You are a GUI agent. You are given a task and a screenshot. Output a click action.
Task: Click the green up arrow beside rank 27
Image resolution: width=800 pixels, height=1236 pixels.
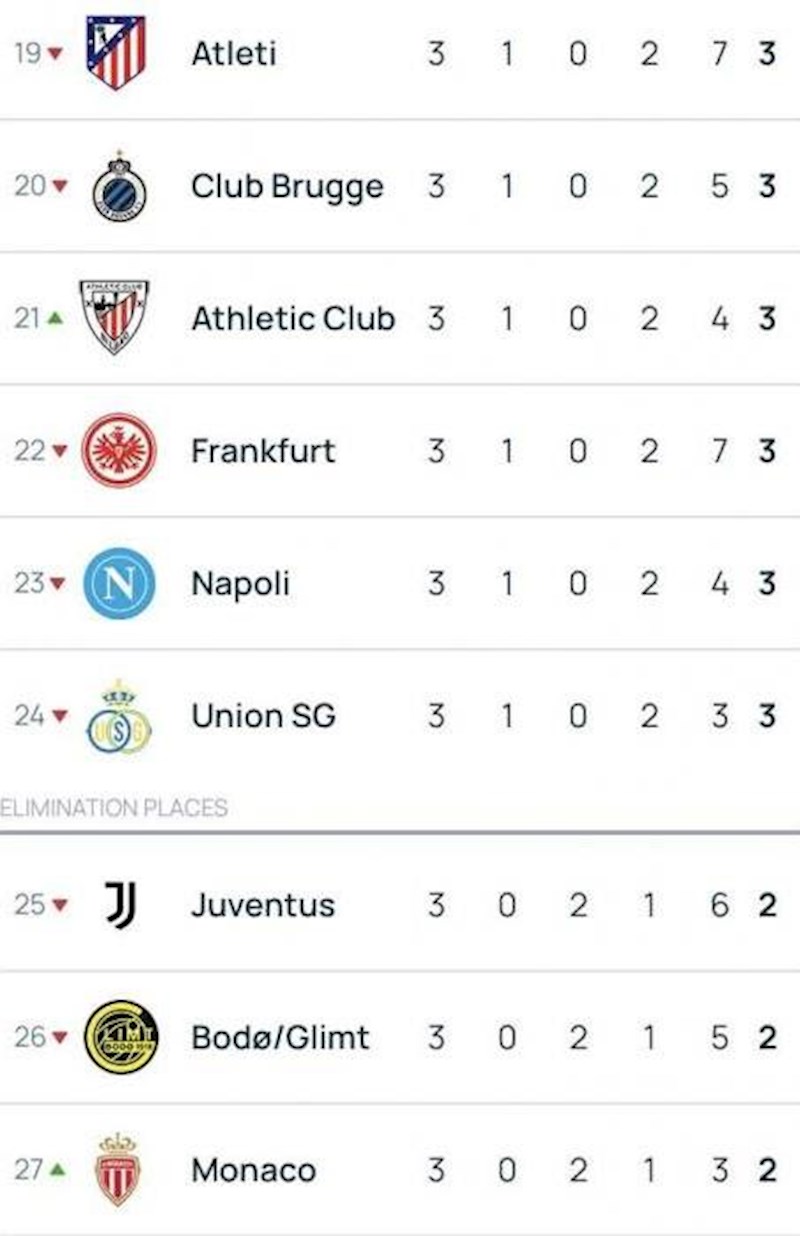point(55,1169)
